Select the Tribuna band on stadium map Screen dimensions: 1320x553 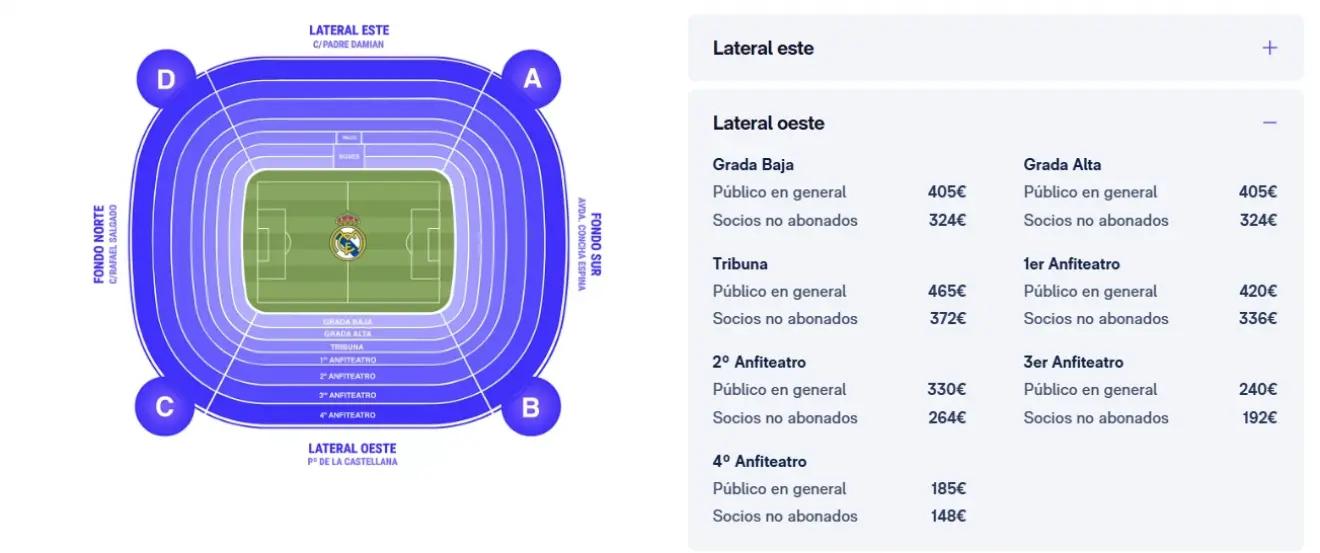(x=348, y=346)
